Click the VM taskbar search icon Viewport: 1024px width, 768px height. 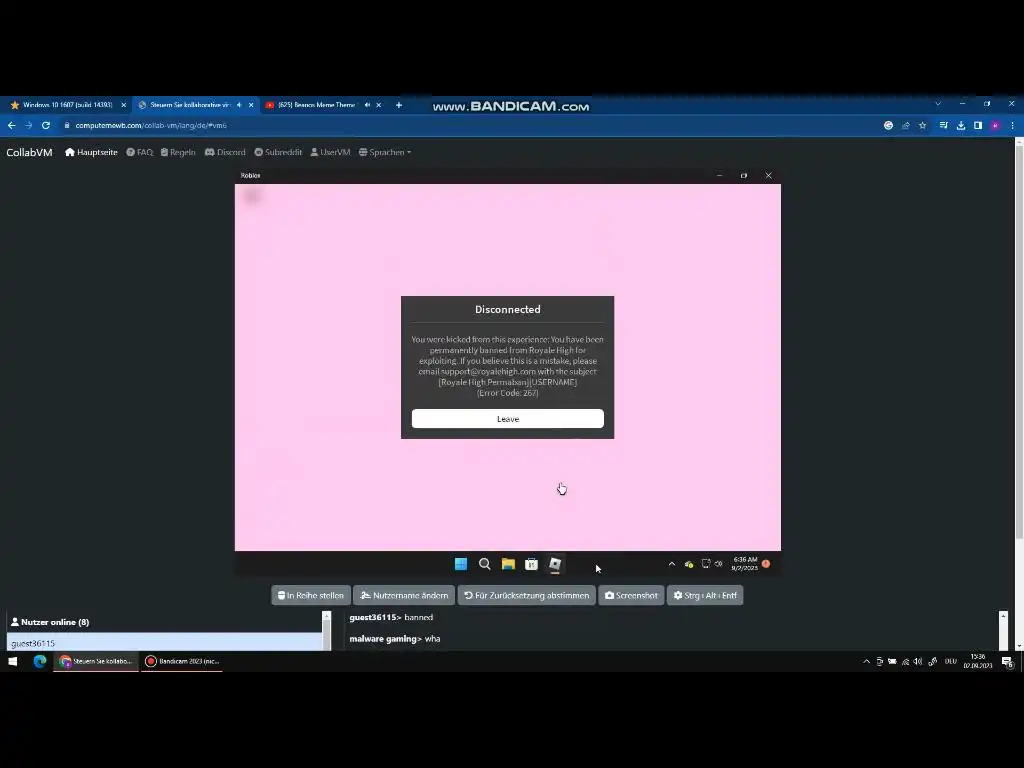point(485,564)
